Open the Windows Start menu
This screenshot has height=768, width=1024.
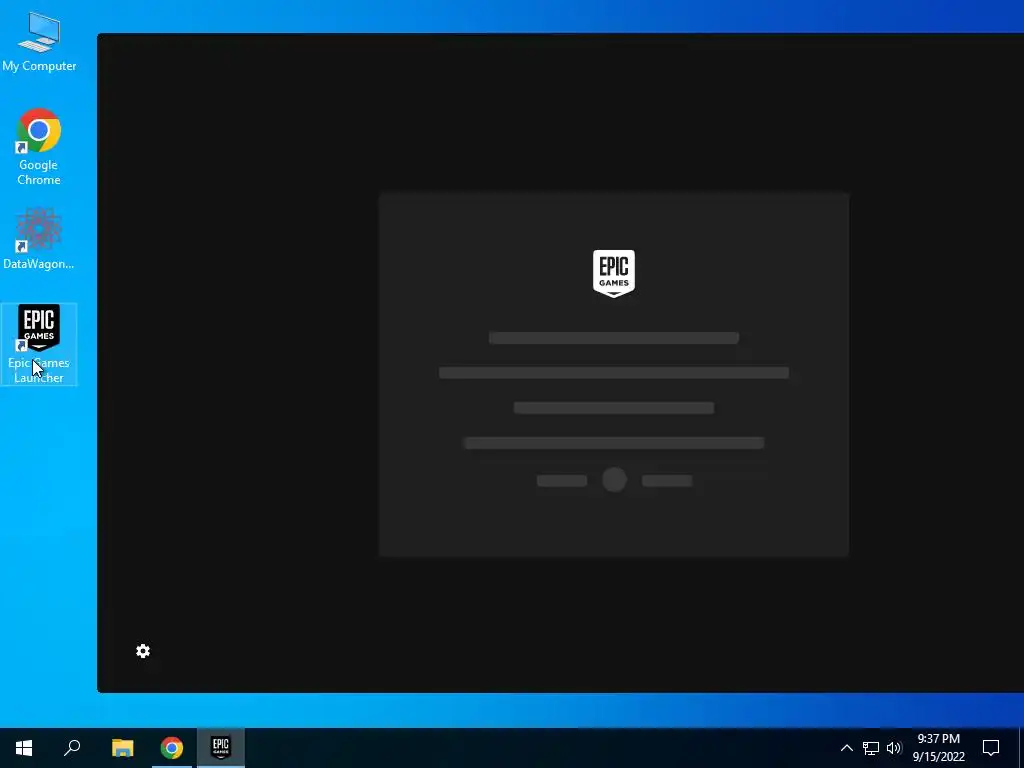tap(24, 748)
